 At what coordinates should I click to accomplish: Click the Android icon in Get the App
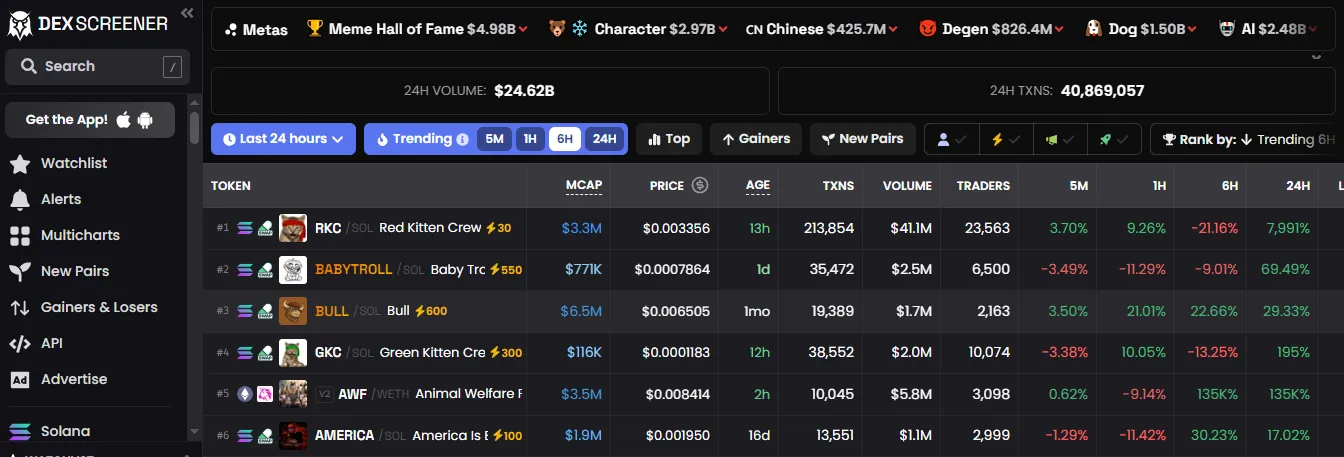[x=145, y=120]
